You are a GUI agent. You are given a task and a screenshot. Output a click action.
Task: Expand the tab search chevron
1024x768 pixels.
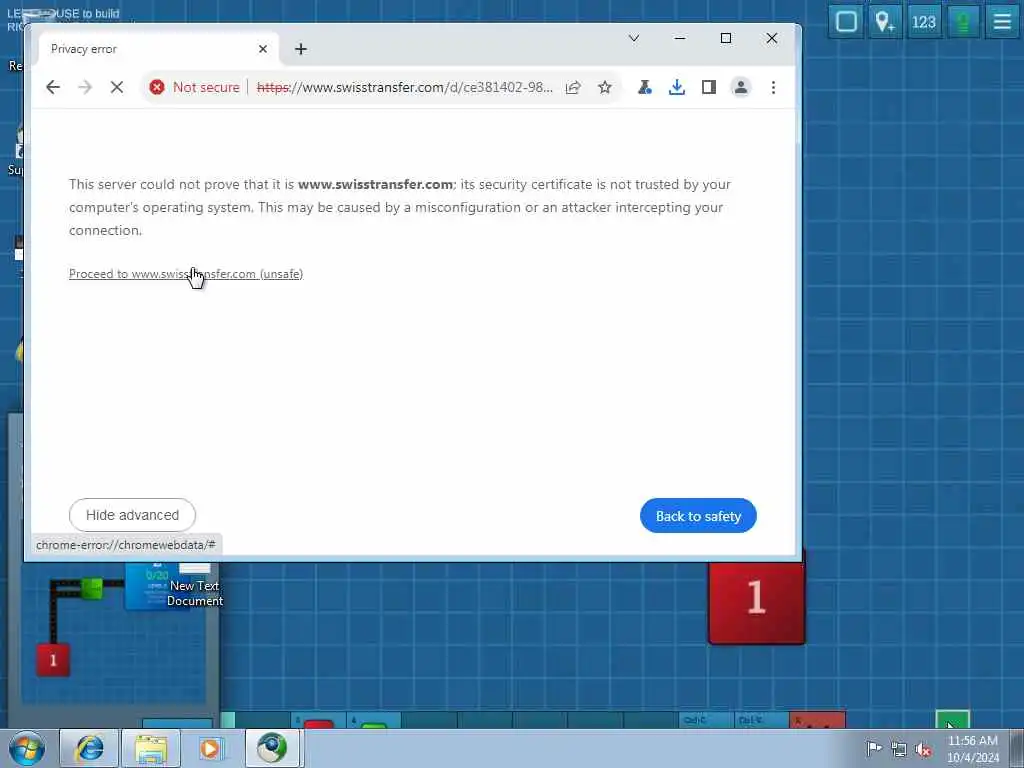coord(633,39)
